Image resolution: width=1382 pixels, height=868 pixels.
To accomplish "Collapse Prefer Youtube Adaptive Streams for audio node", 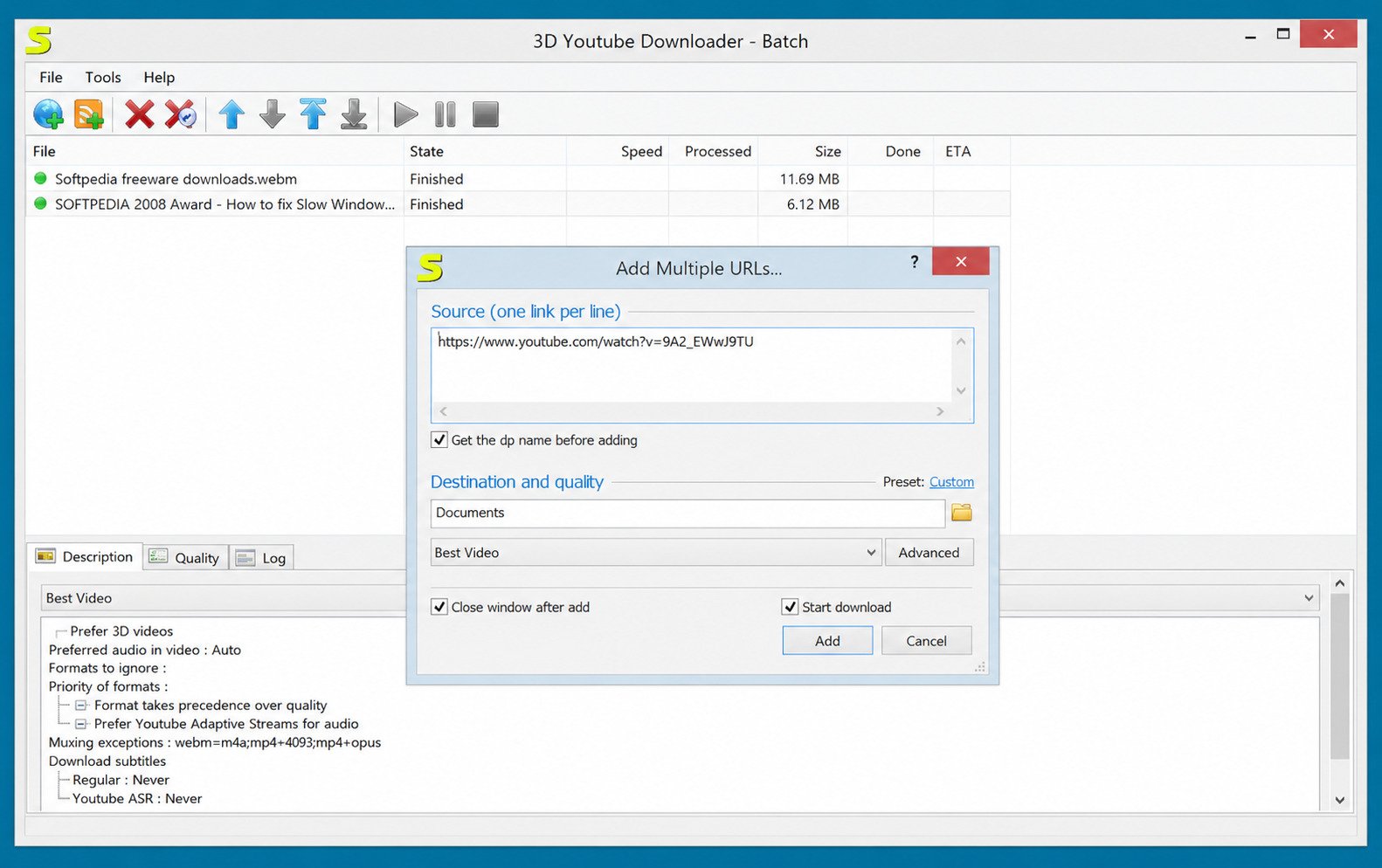I will (x=81, y=724).
